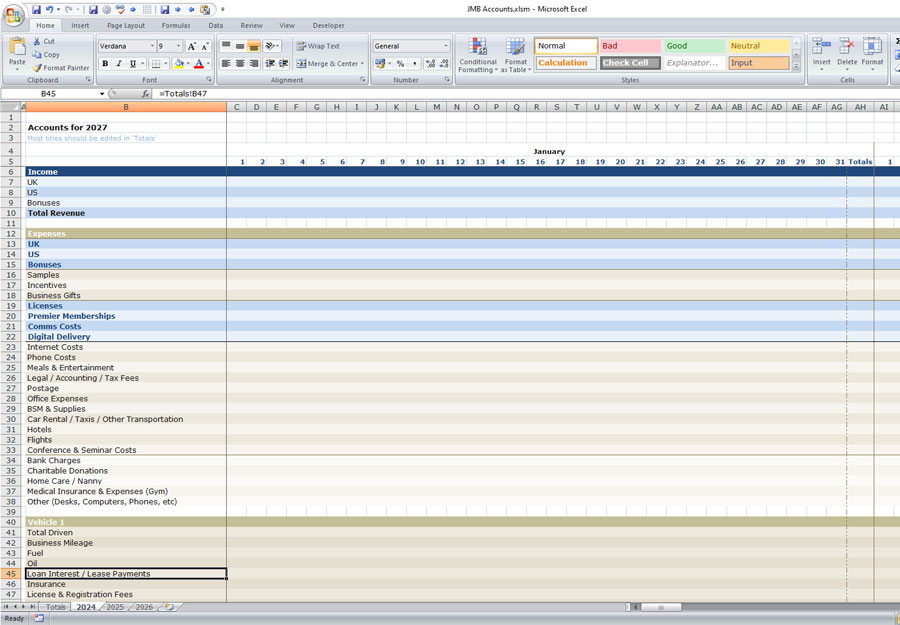Click Increase Decimal icon
This screenshot has height=625, width=900.
tap(430, 64)
